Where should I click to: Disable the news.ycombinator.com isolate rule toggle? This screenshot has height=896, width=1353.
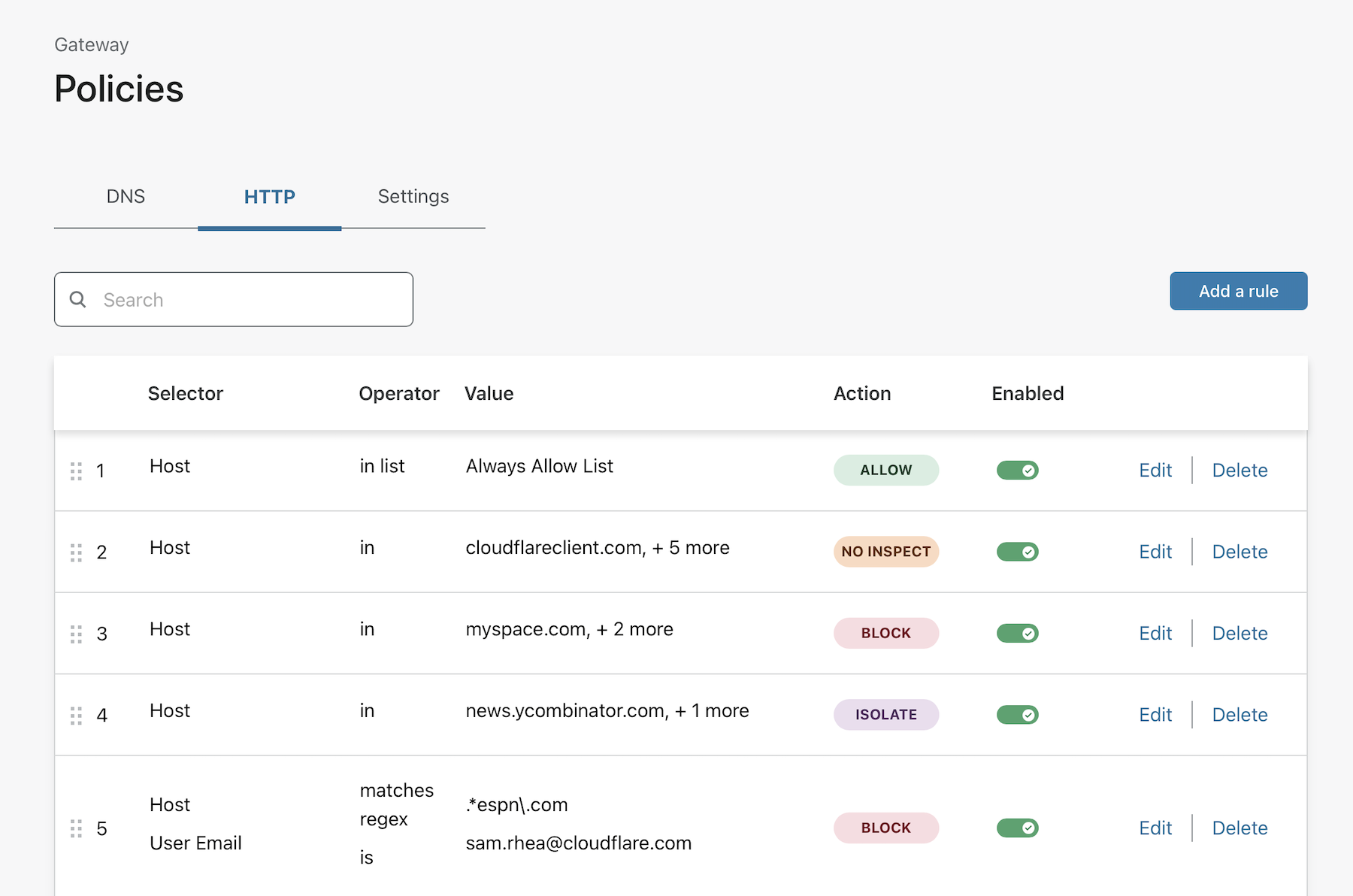(x=1017, y=715)
